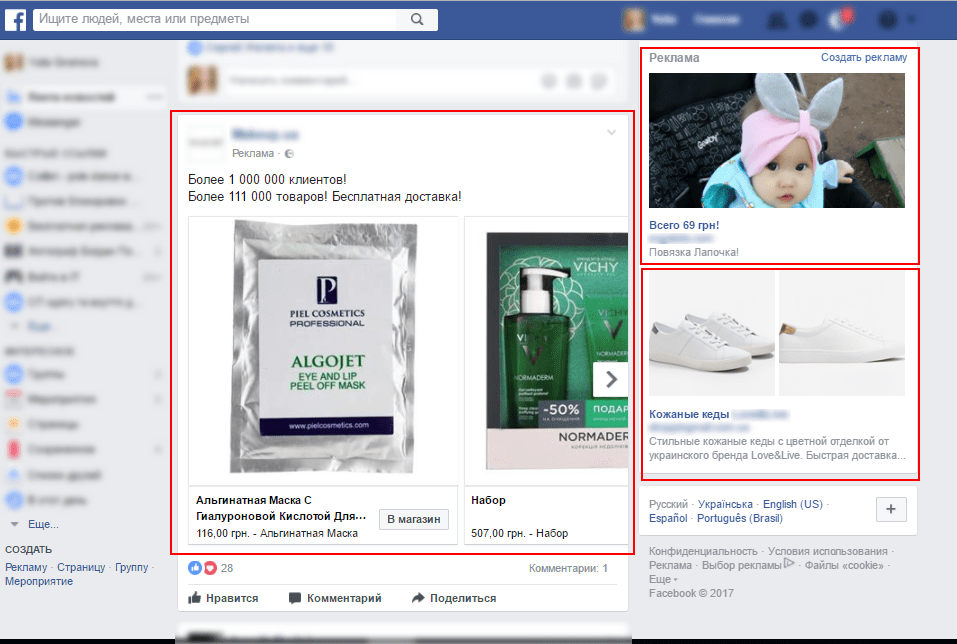Open the ad post options chevron
Image resolution: width=957 pixels, height=644 pixels.
click(x=611, y=132)
